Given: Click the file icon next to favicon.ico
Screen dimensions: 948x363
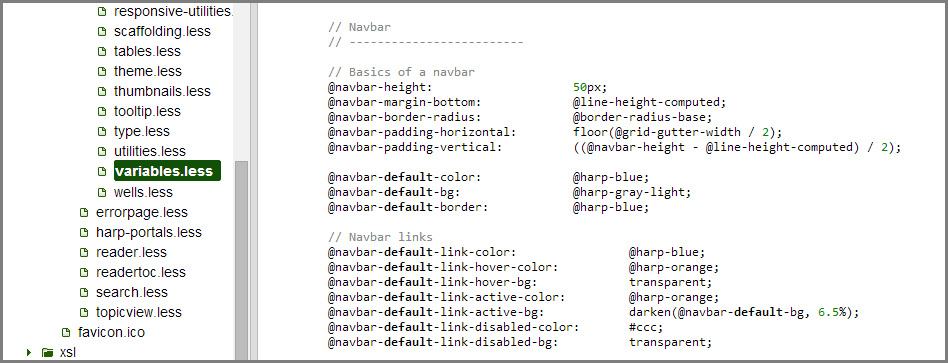Looking at the screenshot, I should (67, 332).
